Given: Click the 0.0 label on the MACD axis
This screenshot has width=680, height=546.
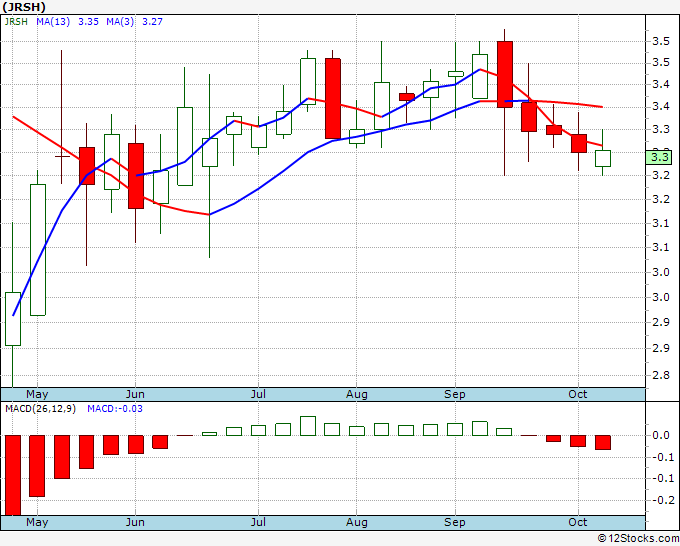Looking at the screenshot, I should (661, 435).
